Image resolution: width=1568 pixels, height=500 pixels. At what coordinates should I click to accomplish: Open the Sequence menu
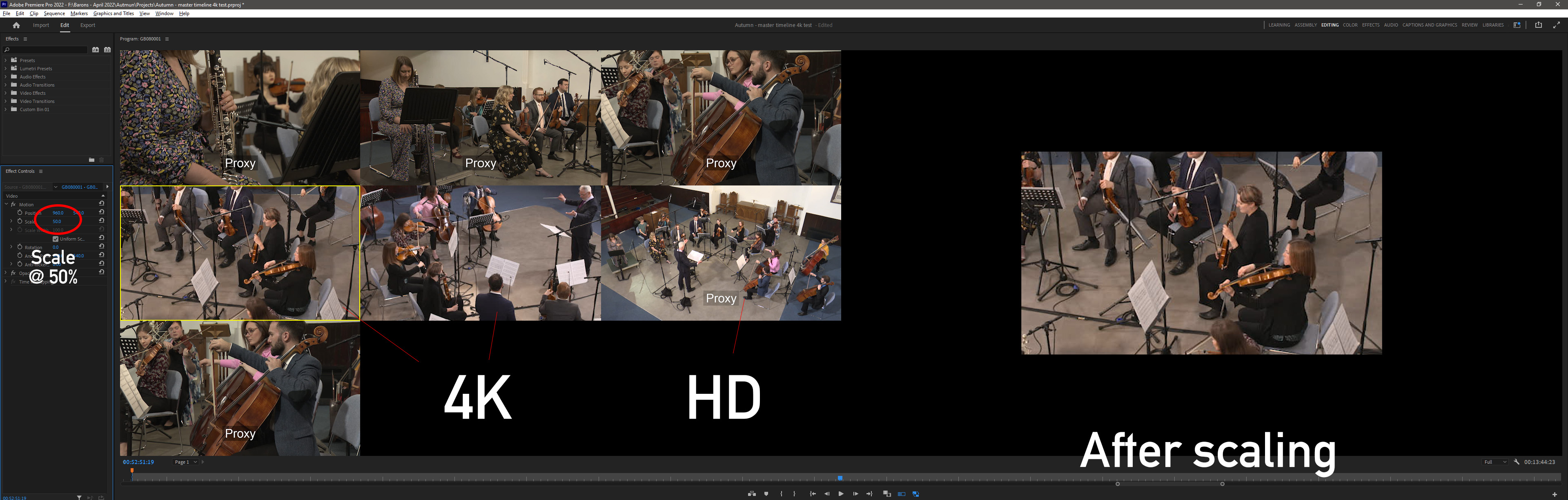tap(54, 13)
